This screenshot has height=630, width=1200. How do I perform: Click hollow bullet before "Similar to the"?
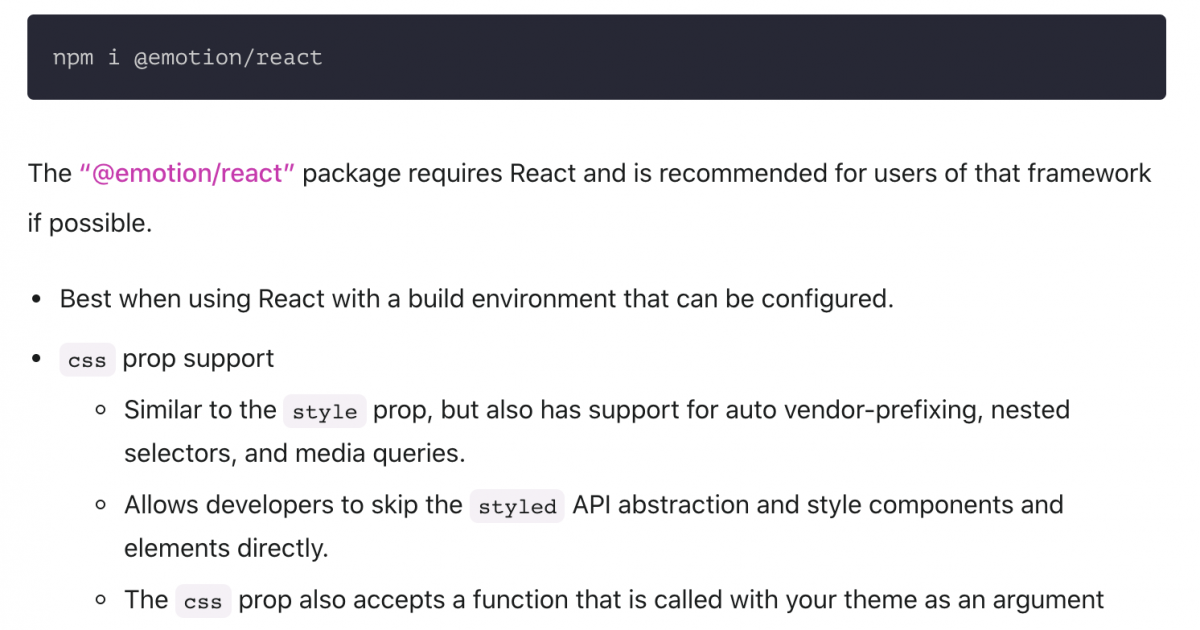pos(100,411)
